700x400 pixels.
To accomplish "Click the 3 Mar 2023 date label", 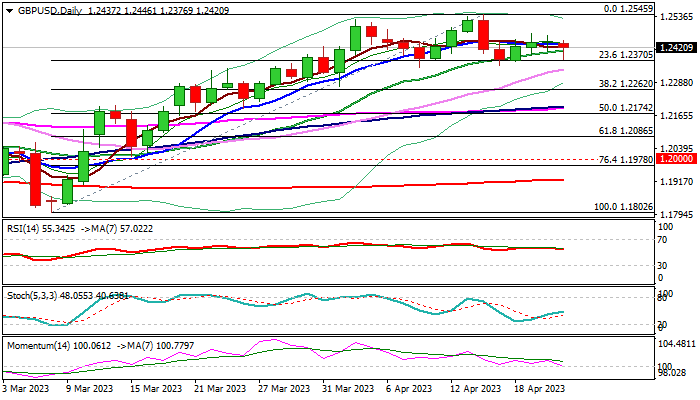I will pos(26,389).
